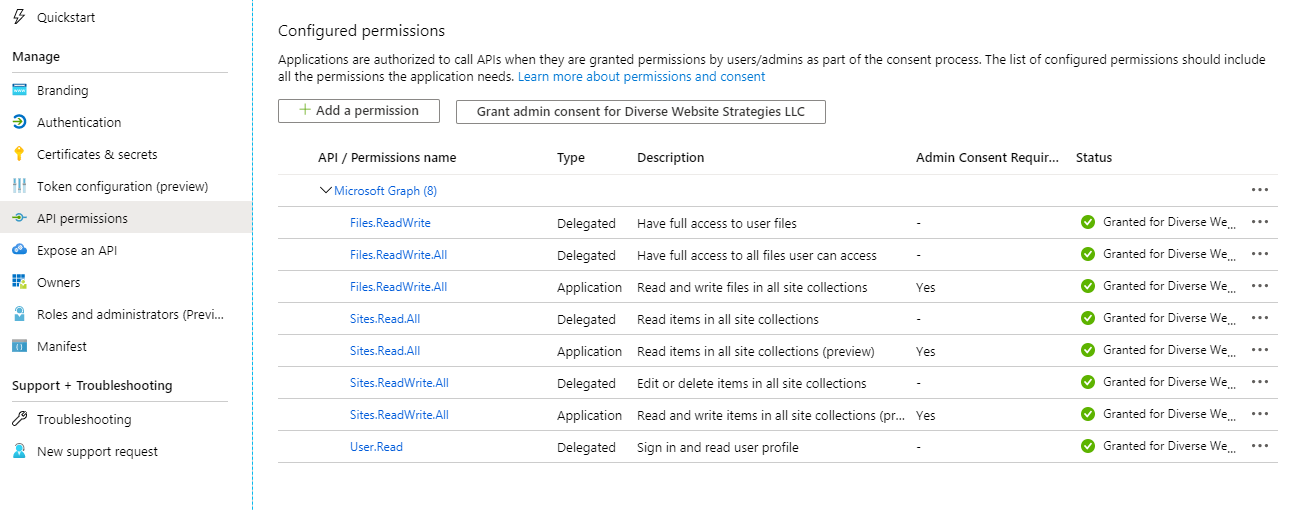This screenshot has width=1303, height=510.
Task: Open the Delegated Sites.ReadWrite.All permission
Action: (x=399, y=383)
